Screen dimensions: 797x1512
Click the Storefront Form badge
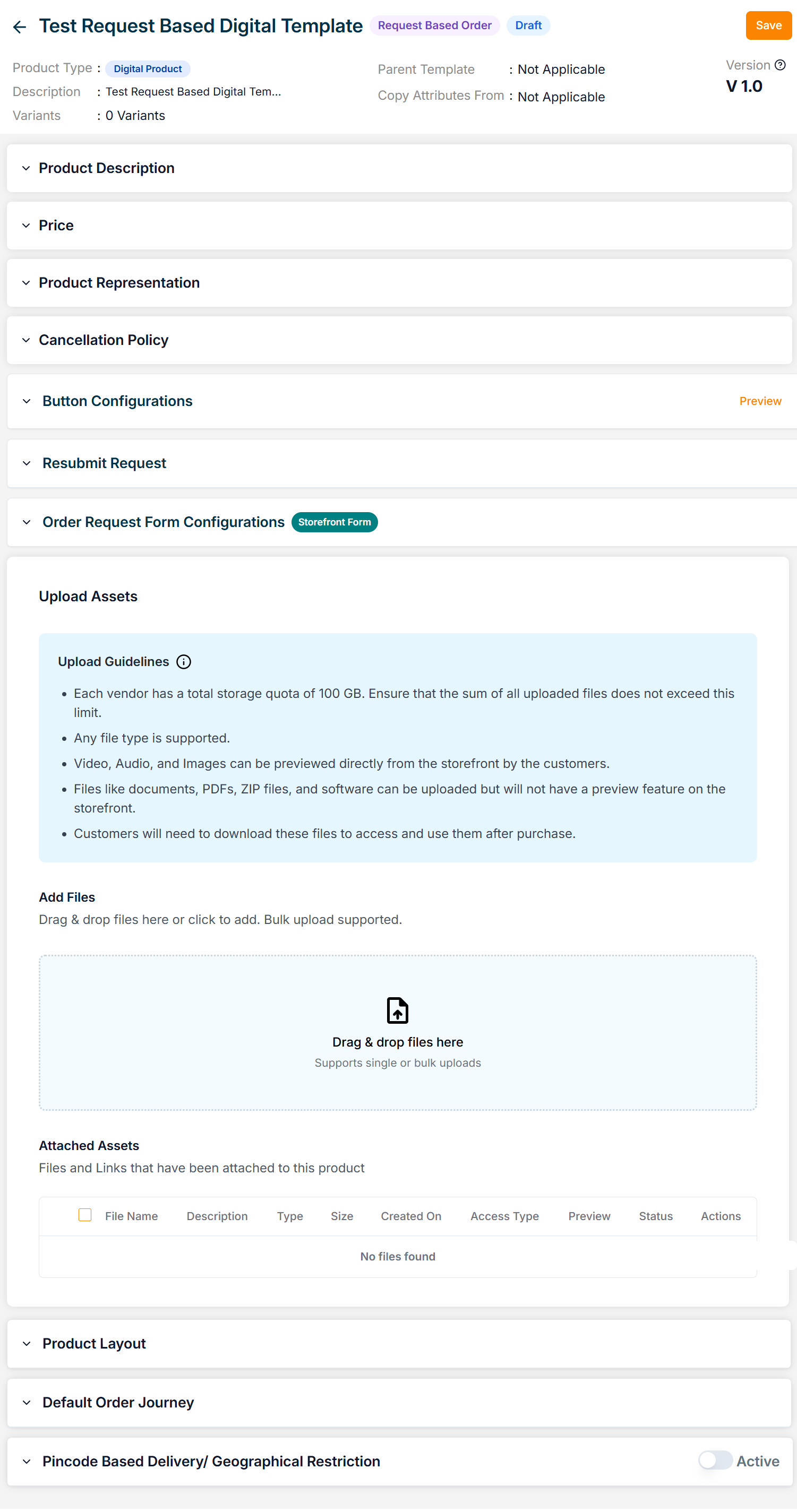[x=334, y=522]
